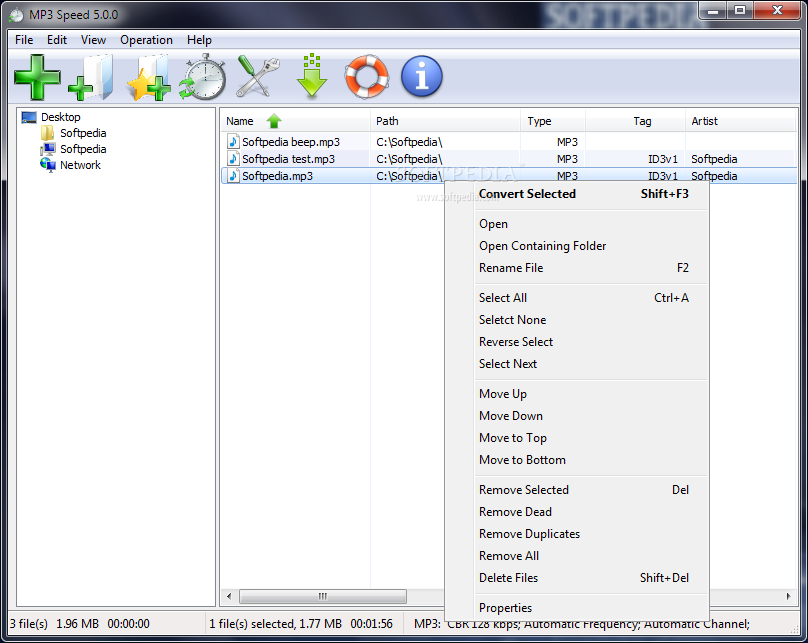Click the green download arrow icon
This screenshot has height=643, width=808.
click(312, 76)
